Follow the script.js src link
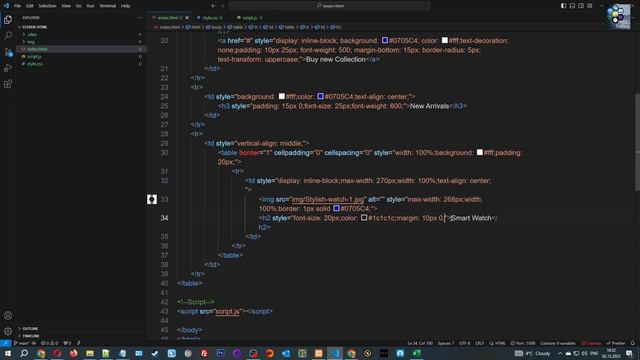The image size is (640, 360). click(227, 311)
